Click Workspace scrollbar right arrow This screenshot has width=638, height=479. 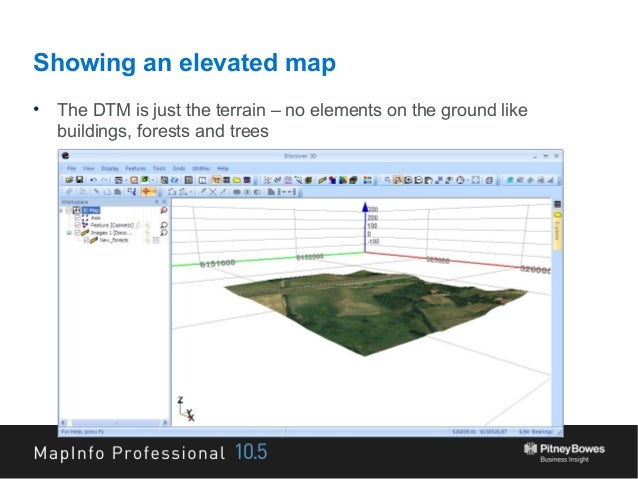click(165, 422)
